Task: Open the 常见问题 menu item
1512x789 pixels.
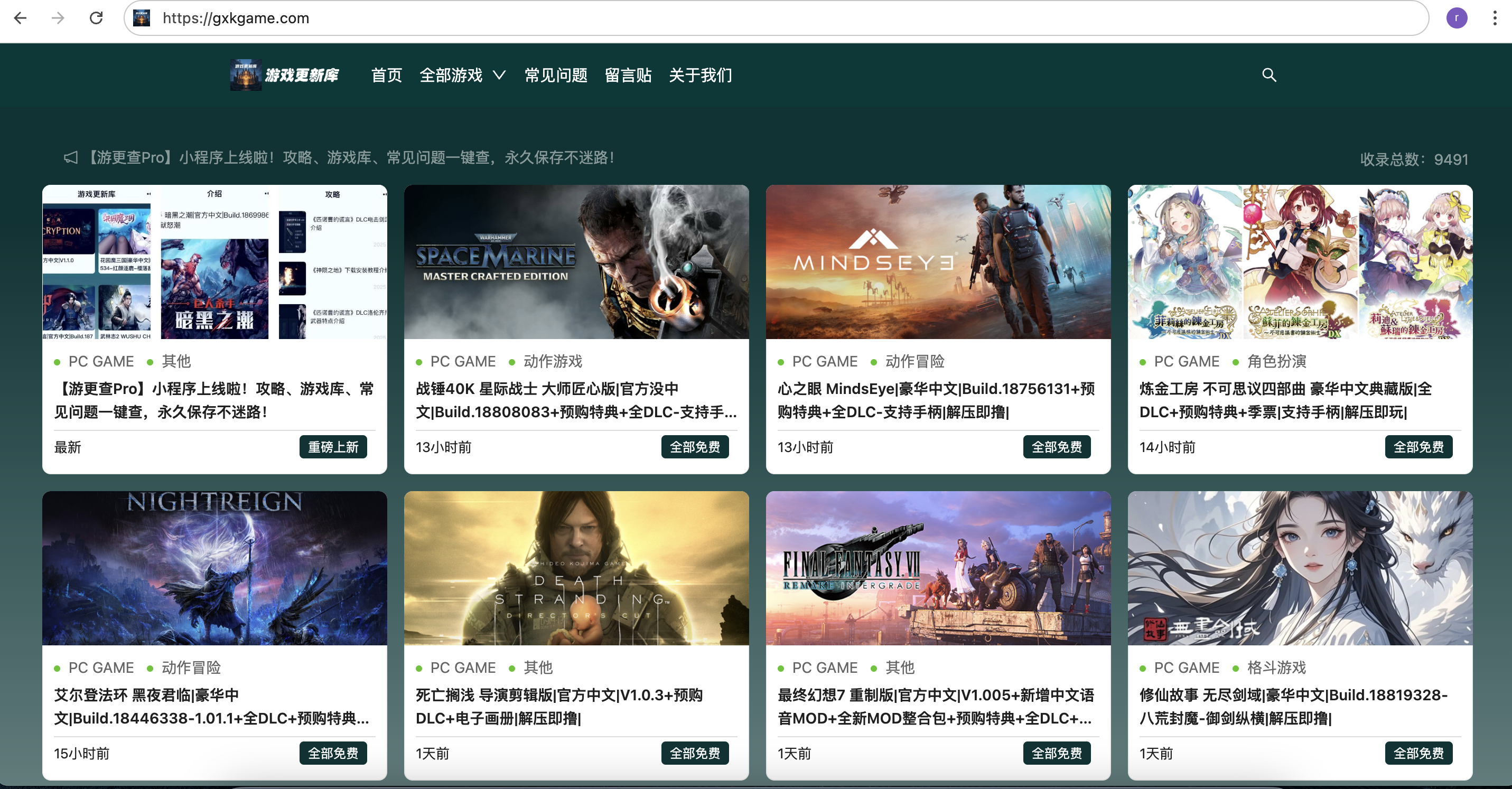Action: click(555, 75)
